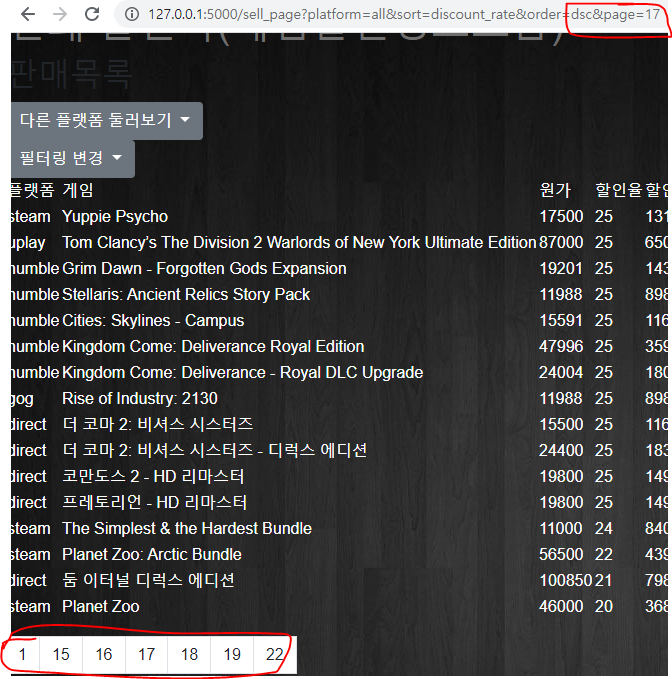Go to pagination page 15
The width and height of the screenshot is (672, 679).
(61, 654)
